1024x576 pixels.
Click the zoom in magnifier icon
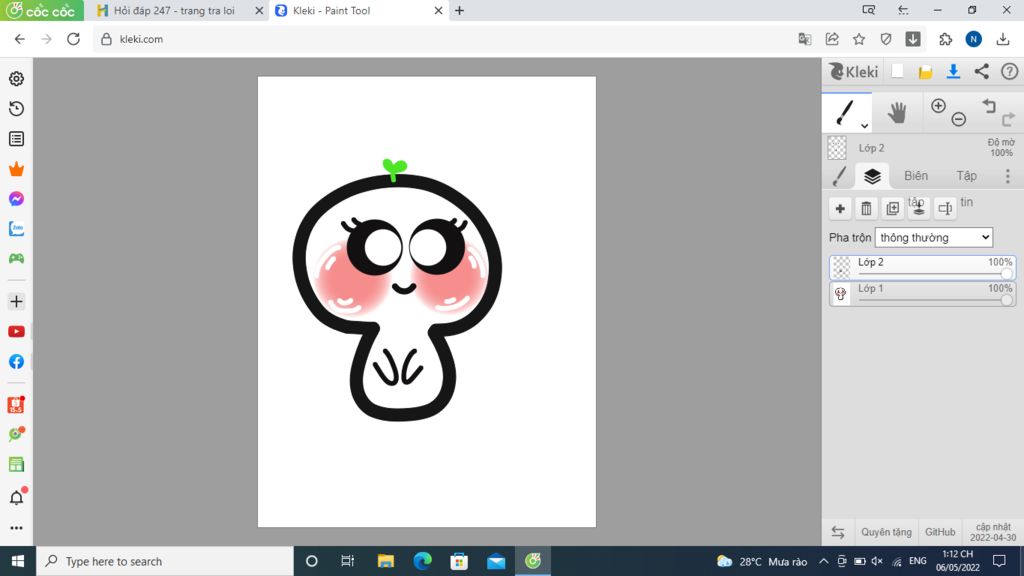click(938, 106)
